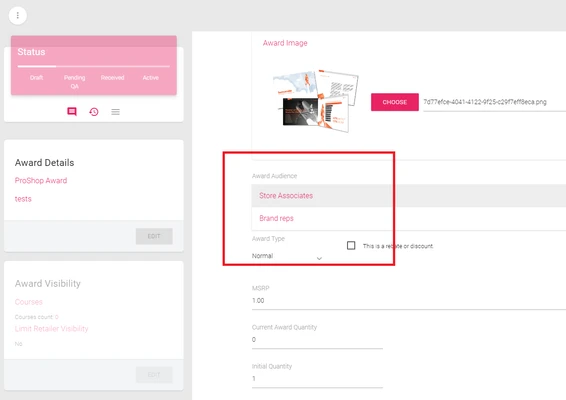This screenshot has width=566, height=400.
Task: Click the status progress bar
Action: point(94,66)
